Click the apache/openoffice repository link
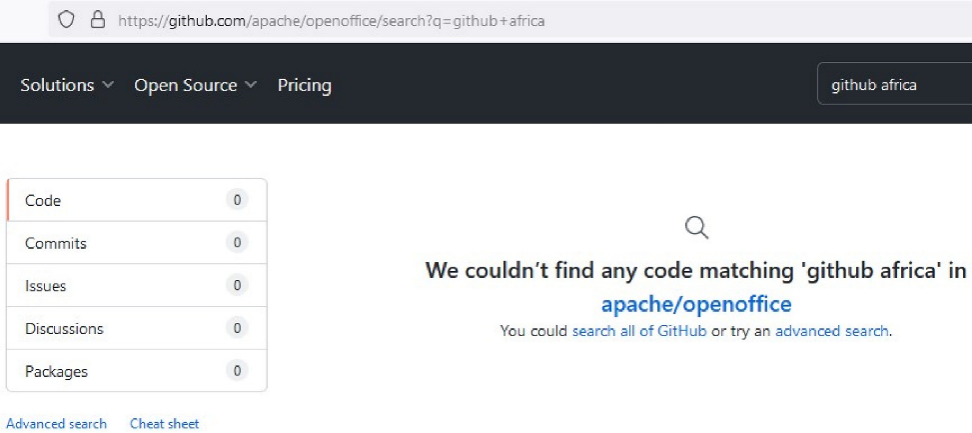This screenshot has height=433, width=972. click(696, 304)
